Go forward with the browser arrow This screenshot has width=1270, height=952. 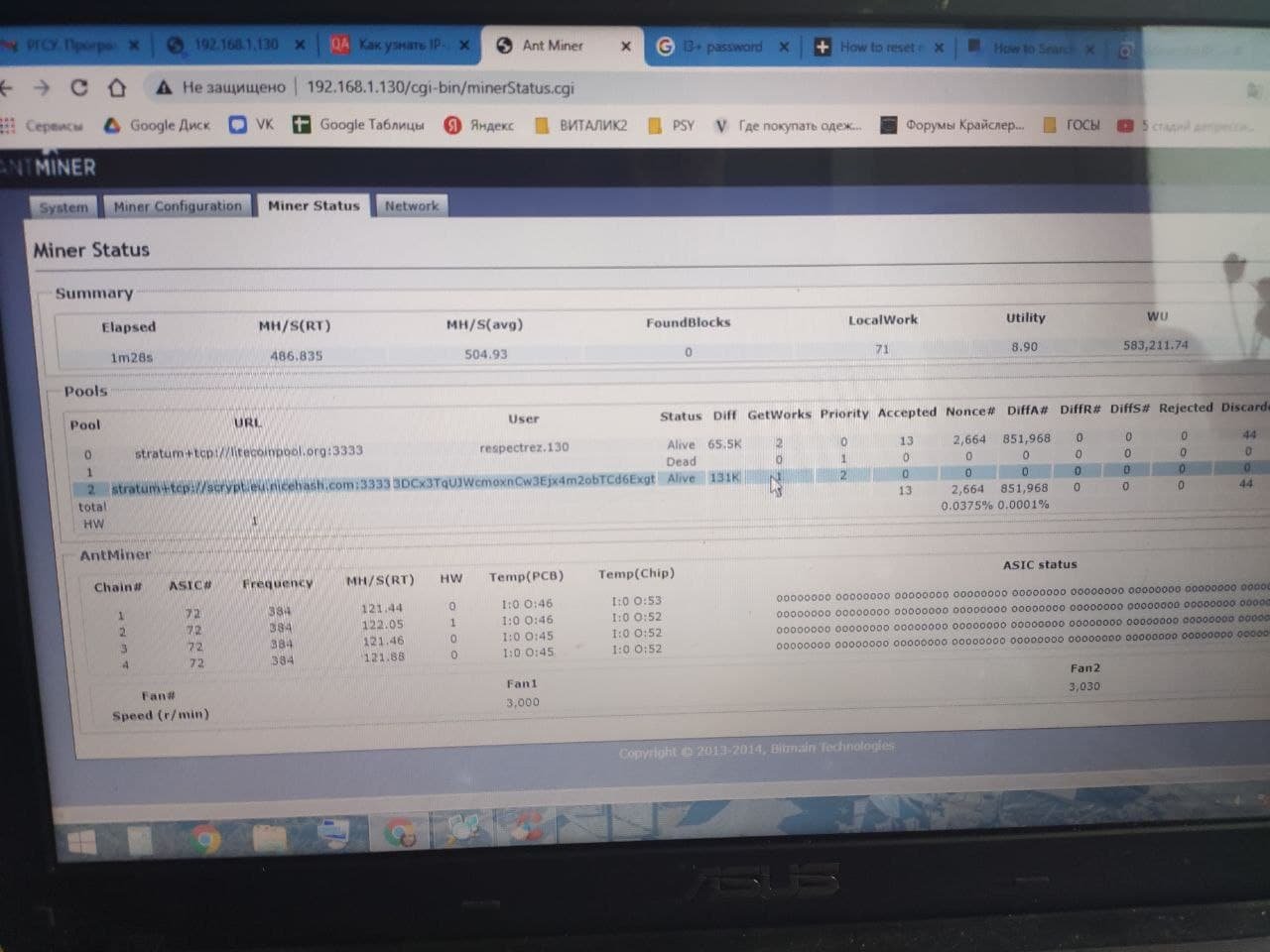pyautogui.click(x=42, y=87)
